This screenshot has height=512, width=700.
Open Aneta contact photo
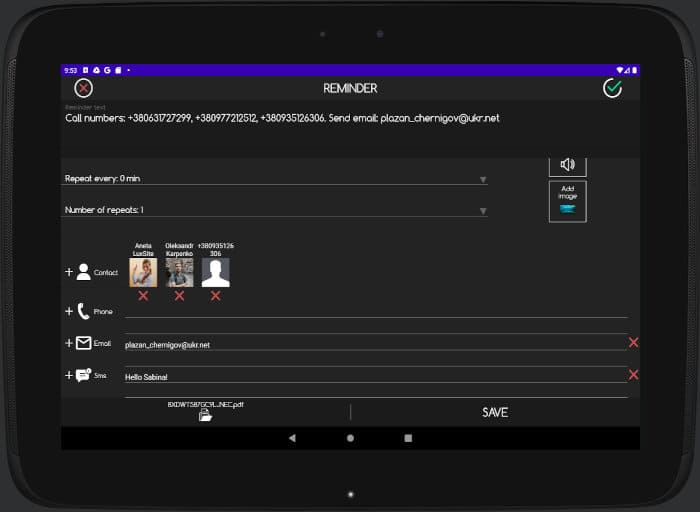(x=143, y=272)
